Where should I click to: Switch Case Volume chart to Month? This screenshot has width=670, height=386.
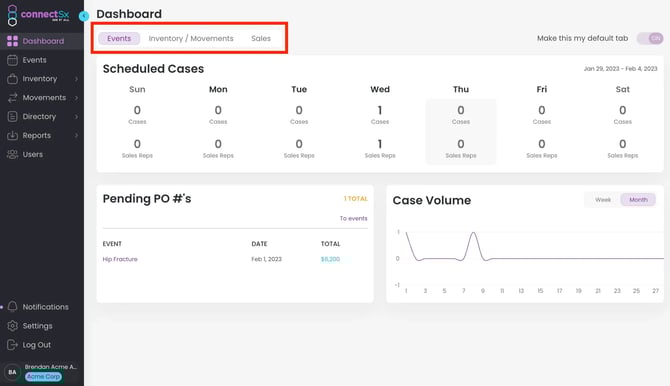coord(638,200)
